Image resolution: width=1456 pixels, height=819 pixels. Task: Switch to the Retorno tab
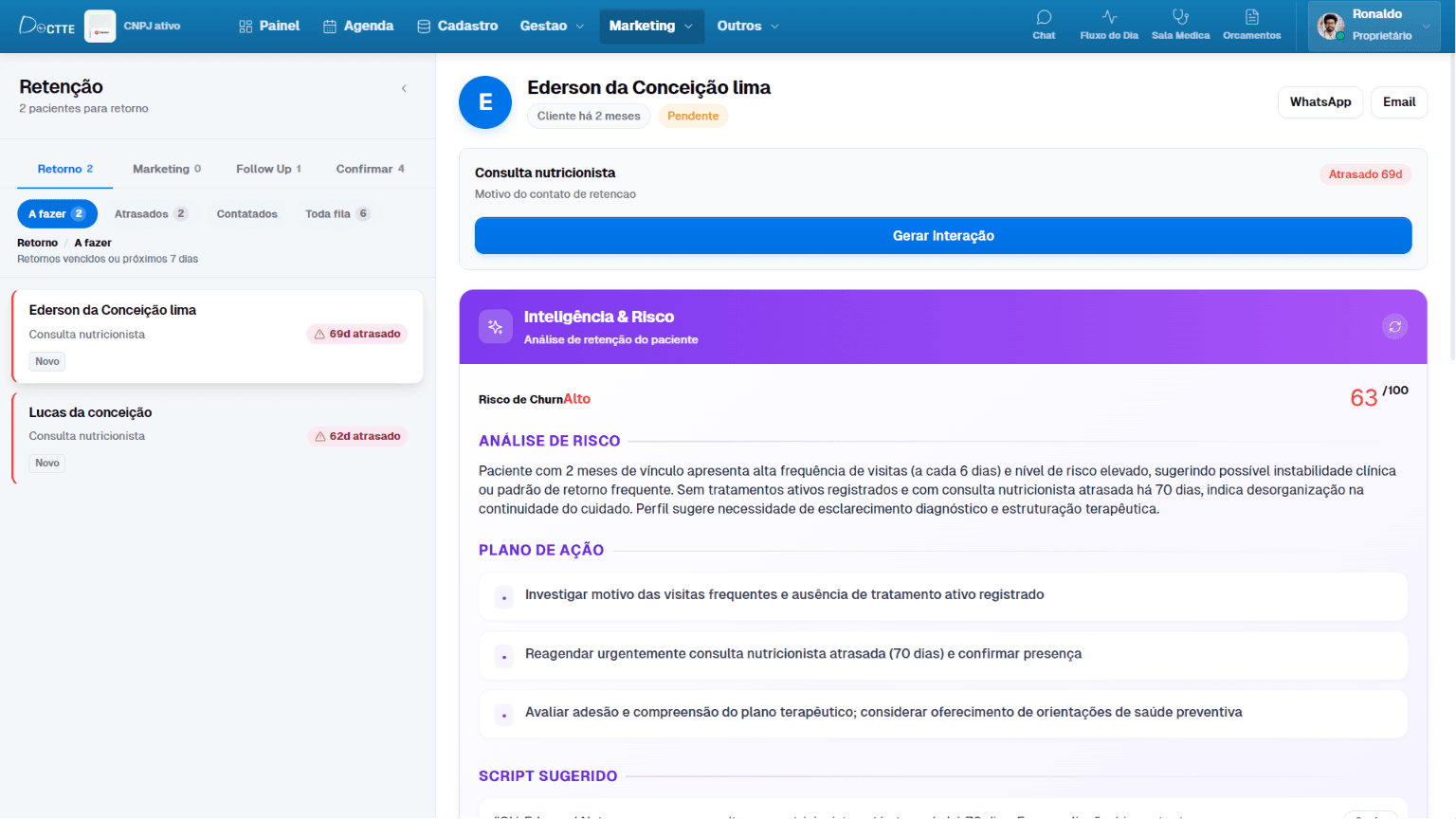65,169
